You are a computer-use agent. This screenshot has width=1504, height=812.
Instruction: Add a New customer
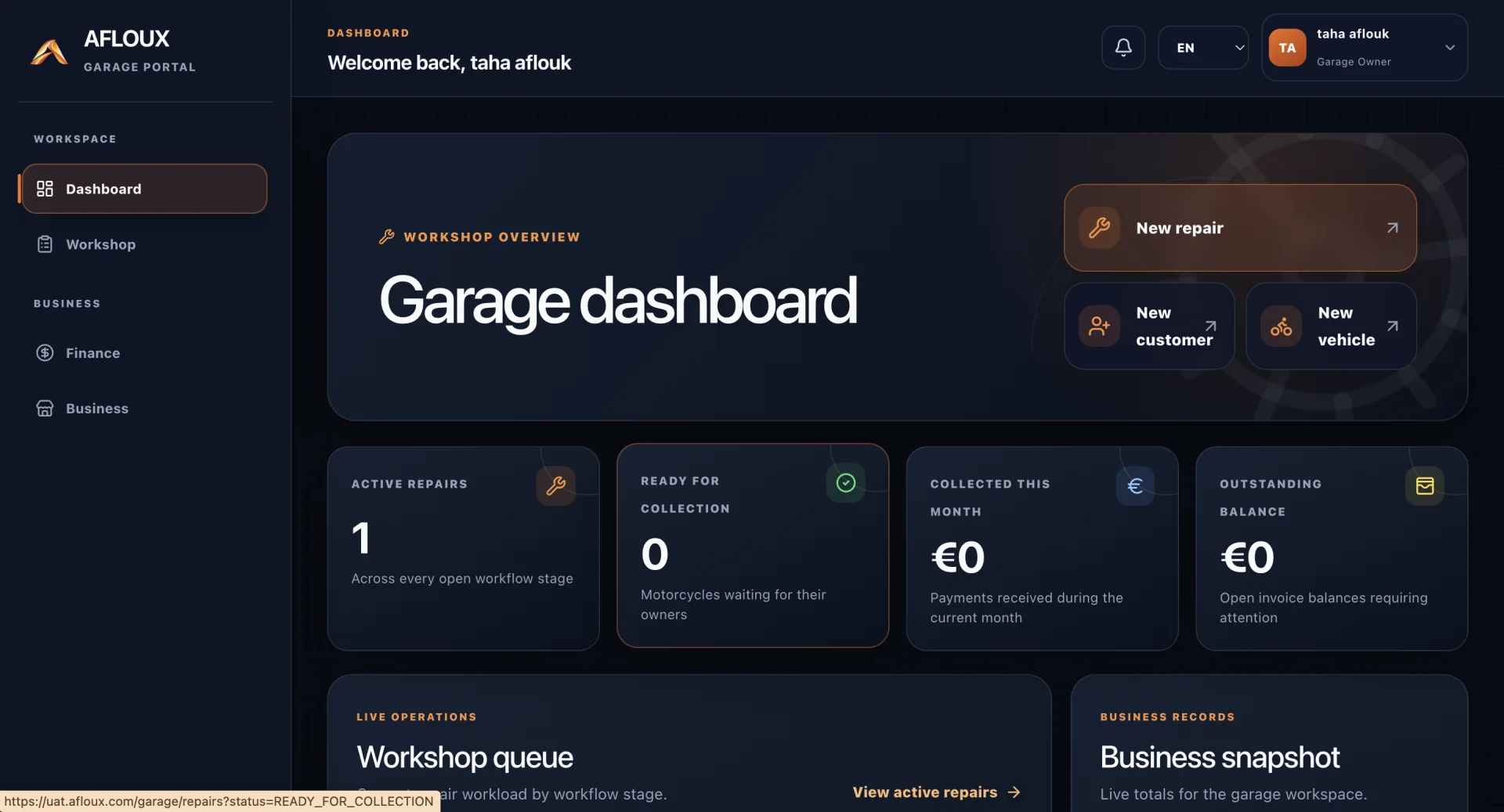click(1149, 326)
